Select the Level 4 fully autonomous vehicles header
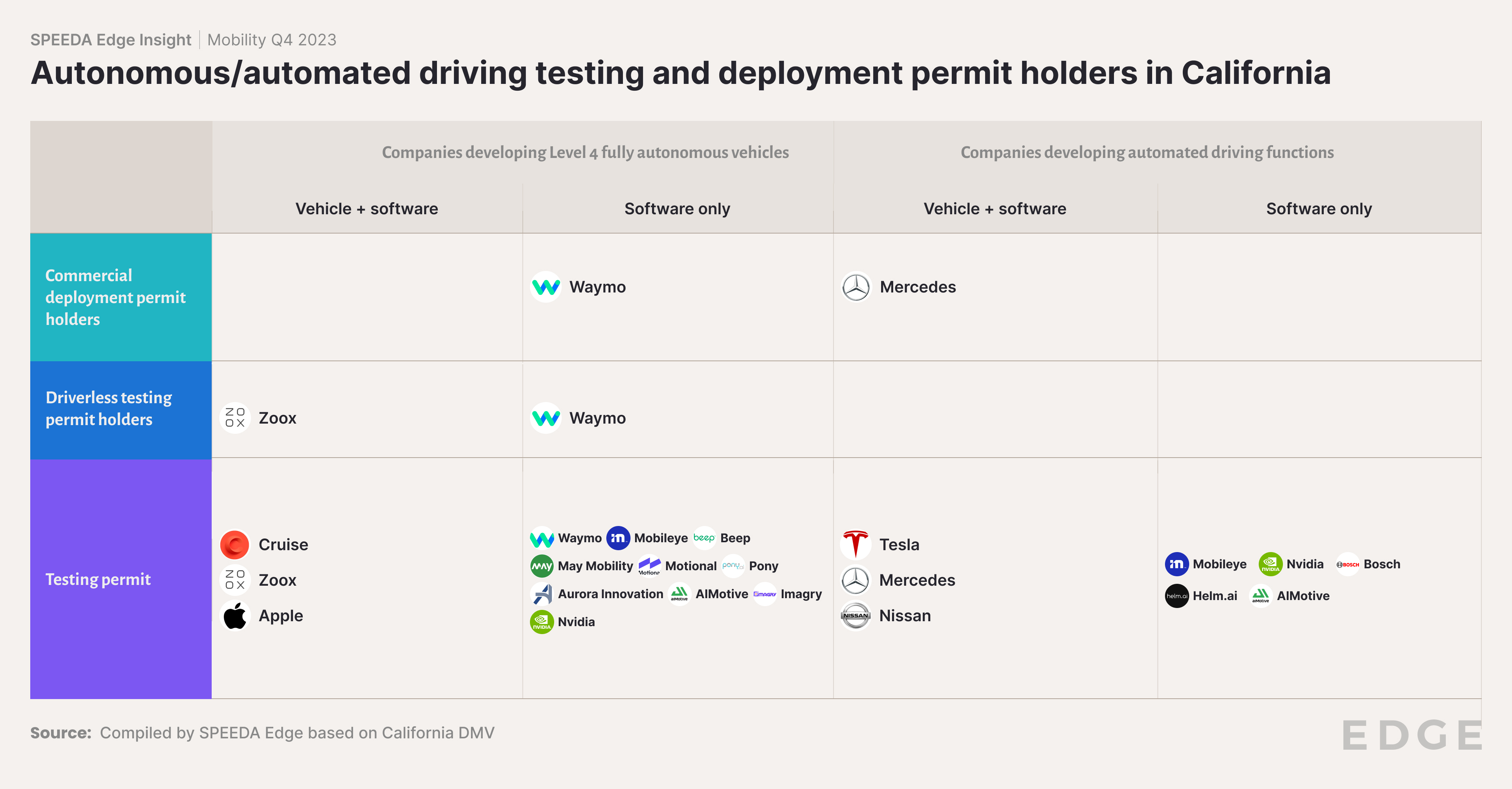The image size is (1512, 789). 585,153
